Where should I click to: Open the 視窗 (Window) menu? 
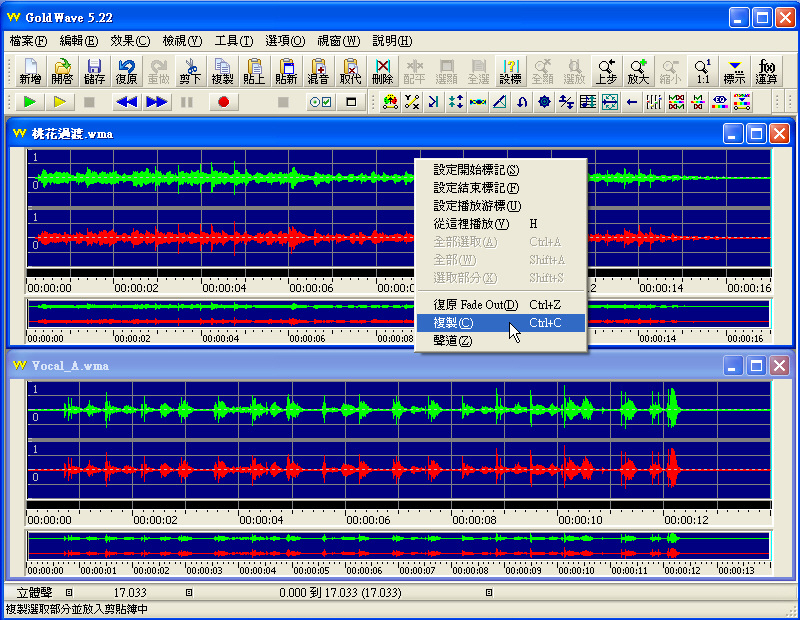[x=338, y=41]
